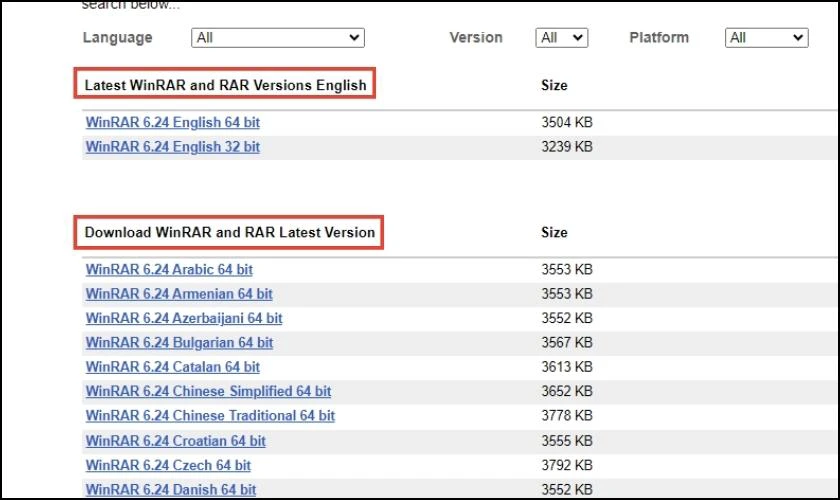Download WinRAR 6.24 English 64 bit
The image size is (840, 500).
point(172,122)
